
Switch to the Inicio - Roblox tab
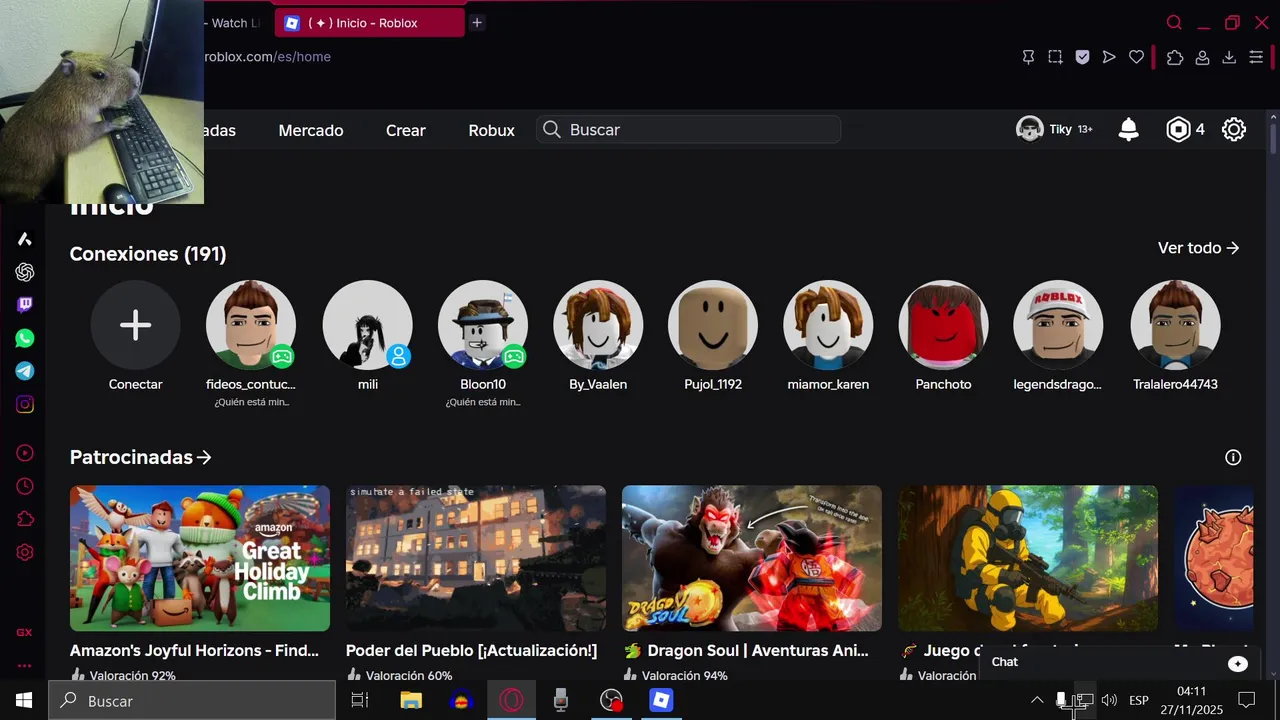coord(369,22)
